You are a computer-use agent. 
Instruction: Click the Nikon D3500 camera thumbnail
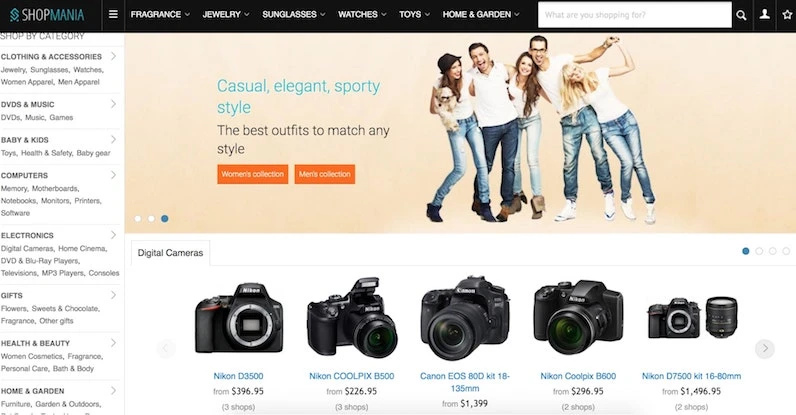click(x=239, y=318)
